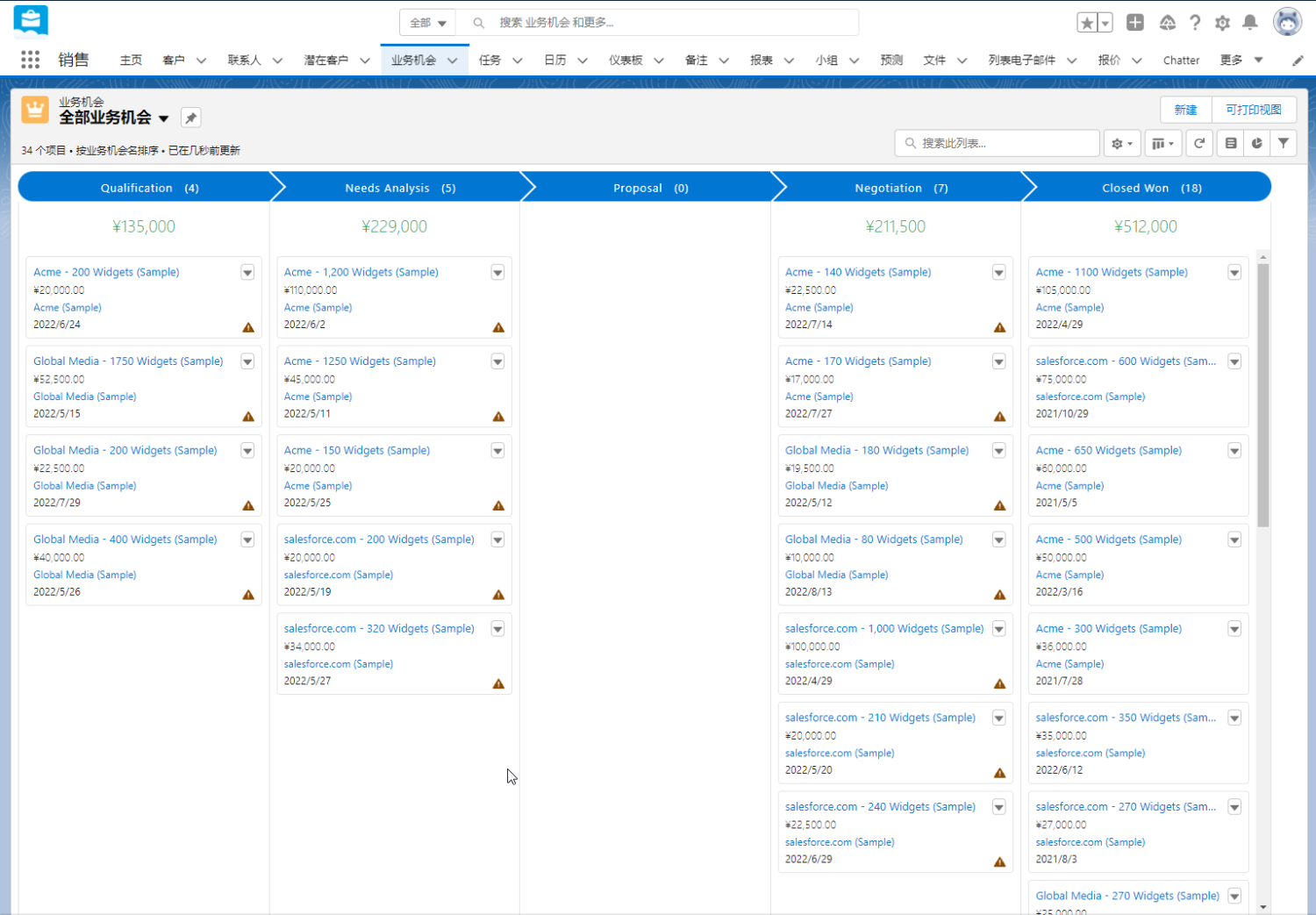The width and height of the screenshot is (1316, 915).
Task: Open the 预测 tab
Action: (891, 61)
